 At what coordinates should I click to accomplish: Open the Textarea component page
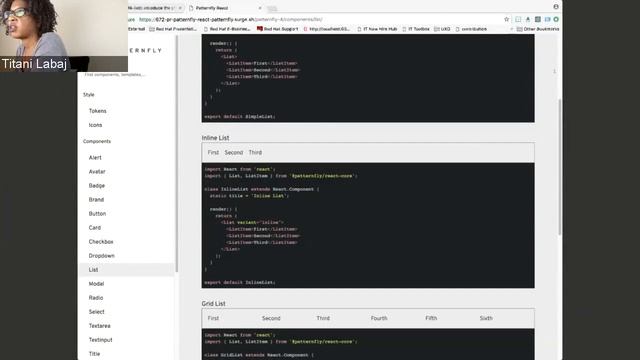[x=100, y=326]
